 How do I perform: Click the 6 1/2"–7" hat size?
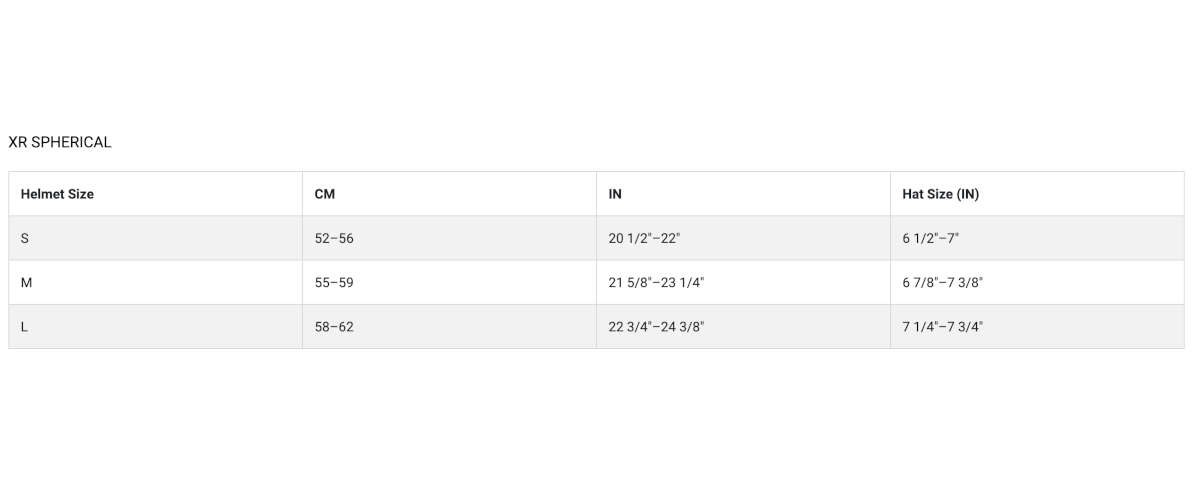click(x=930, y=239)
